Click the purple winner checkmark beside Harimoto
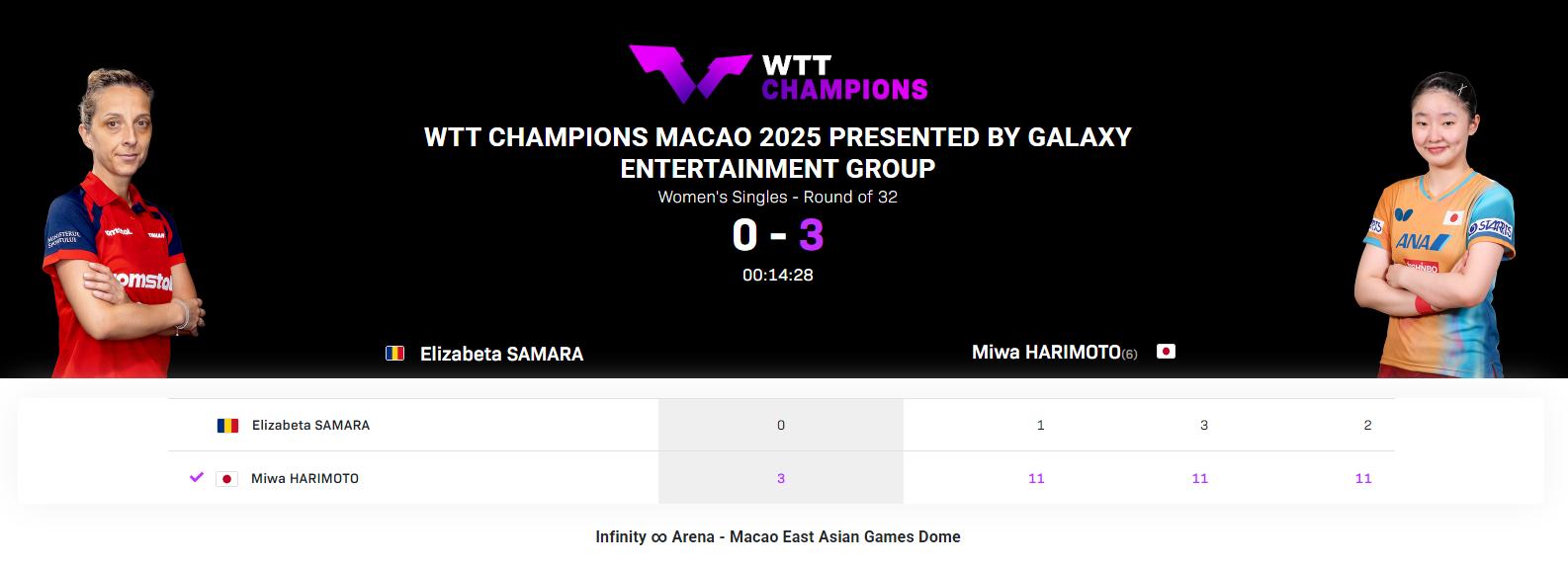1568x567 pixels. point(197,477)
